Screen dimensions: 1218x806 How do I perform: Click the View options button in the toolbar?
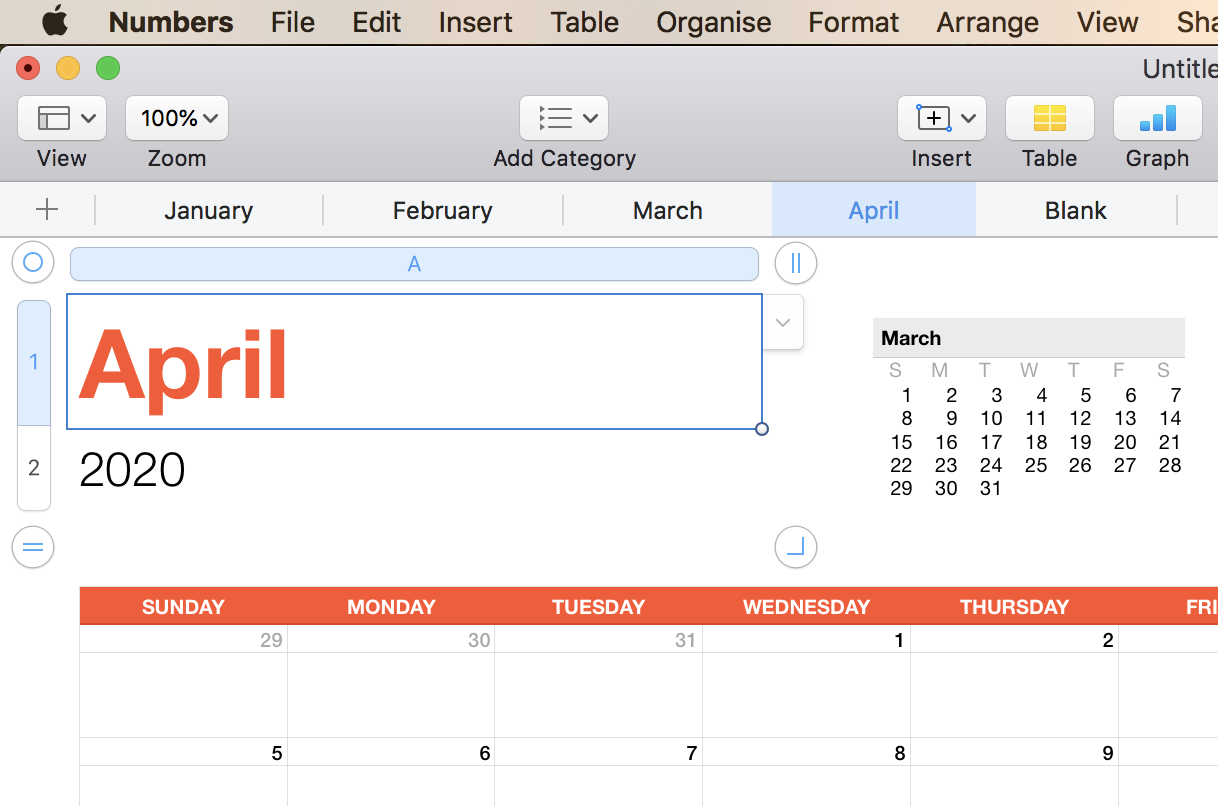pyautogui.click(x=61, y=117)
